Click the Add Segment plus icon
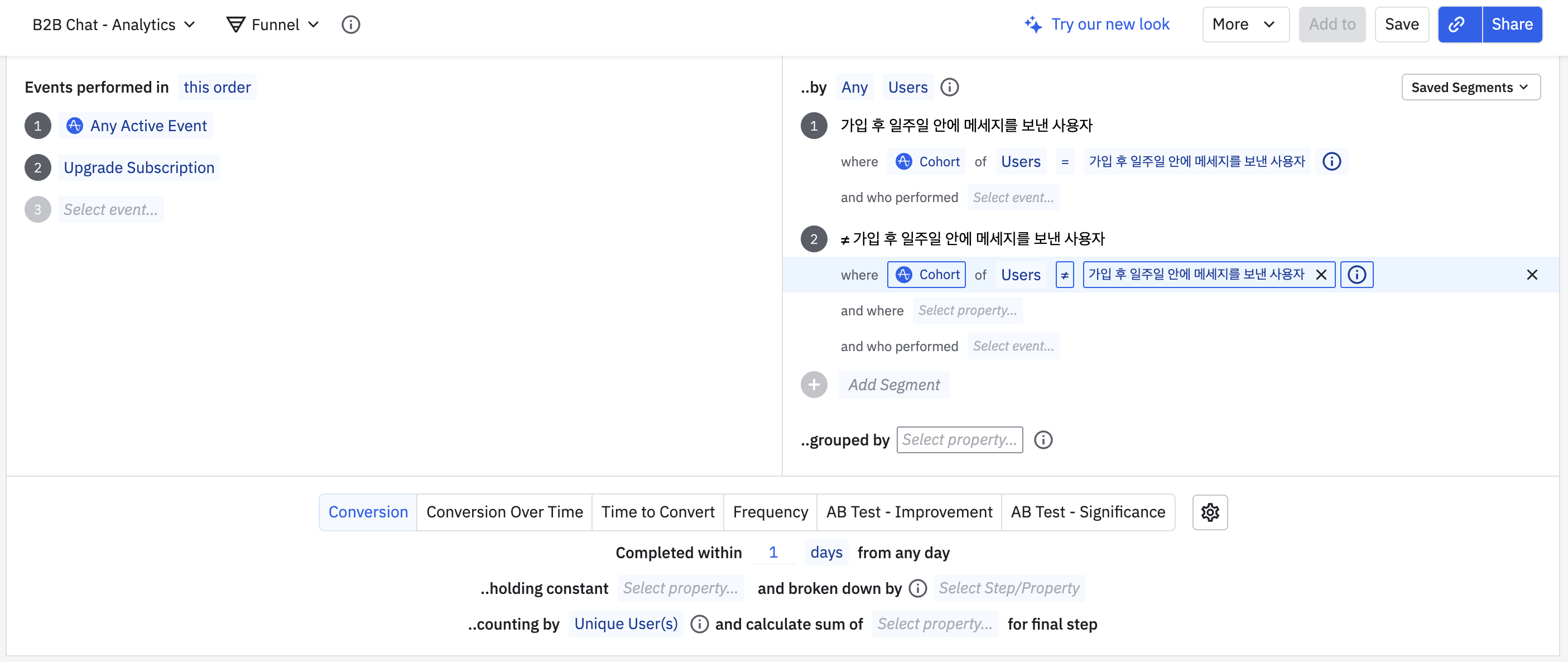Viewport: 1568px width, 662px height. [x=813, y=385]
